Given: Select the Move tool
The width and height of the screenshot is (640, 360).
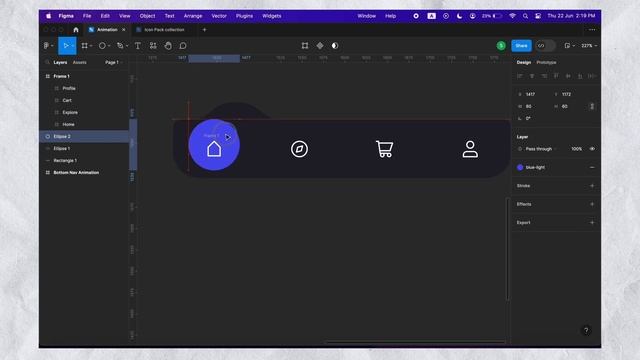Looking at the screenshot, I should [65, 46].
